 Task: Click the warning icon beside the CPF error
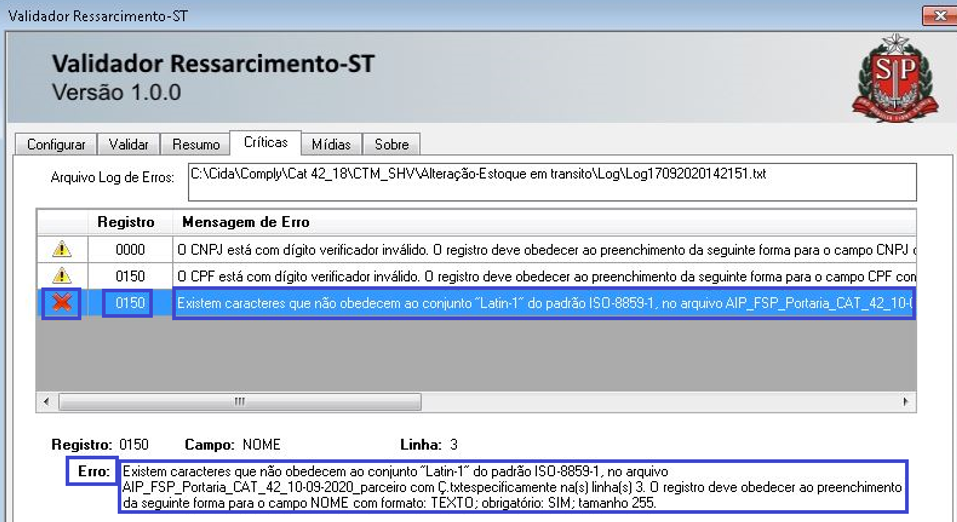tap(62, 276)
